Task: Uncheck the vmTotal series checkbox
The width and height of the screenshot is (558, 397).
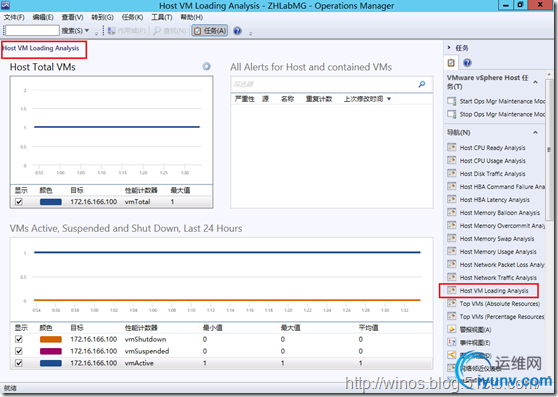Action: 19,202
